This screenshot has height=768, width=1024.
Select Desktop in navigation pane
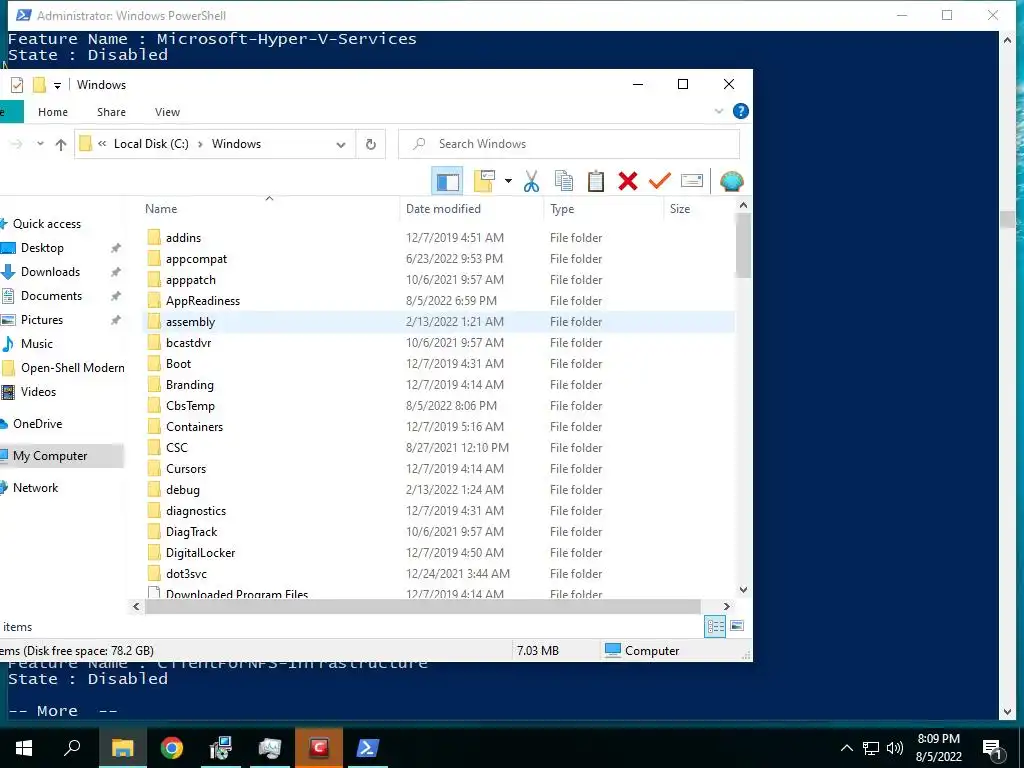42,248
